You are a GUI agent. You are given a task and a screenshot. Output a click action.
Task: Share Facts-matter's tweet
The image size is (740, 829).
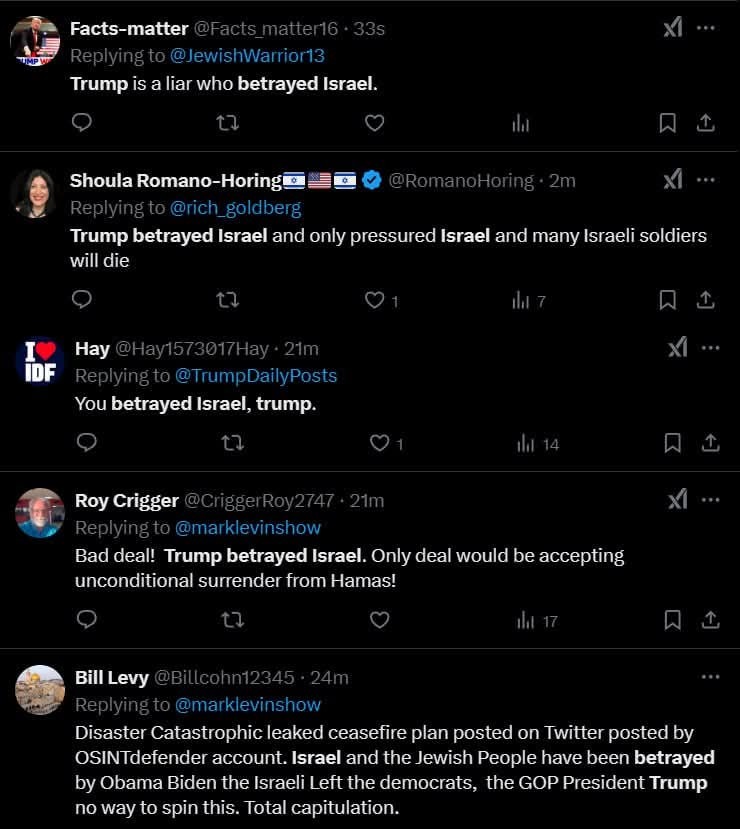tap(705, 122)
